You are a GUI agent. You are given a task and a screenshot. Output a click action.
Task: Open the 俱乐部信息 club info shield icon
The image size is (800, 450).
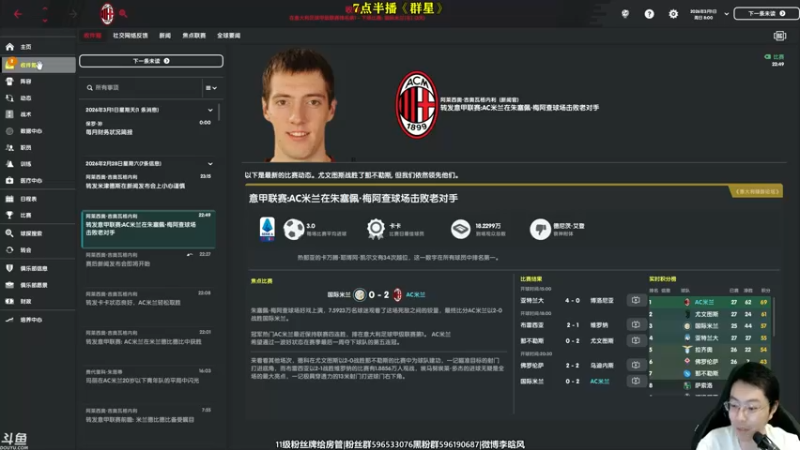(10, 268)
